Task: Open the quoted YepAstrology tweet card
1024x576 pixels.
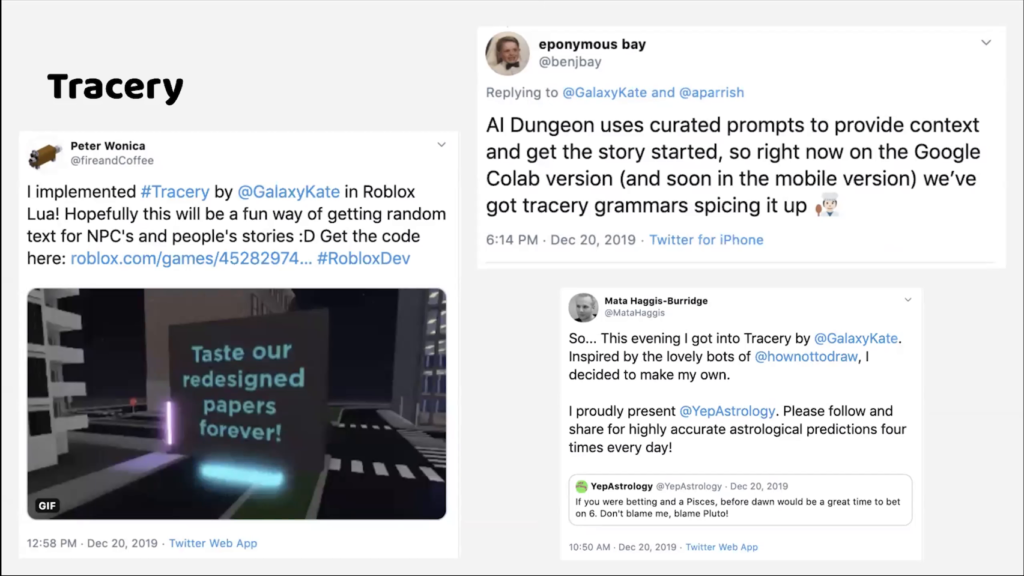Action: point(740,500)
